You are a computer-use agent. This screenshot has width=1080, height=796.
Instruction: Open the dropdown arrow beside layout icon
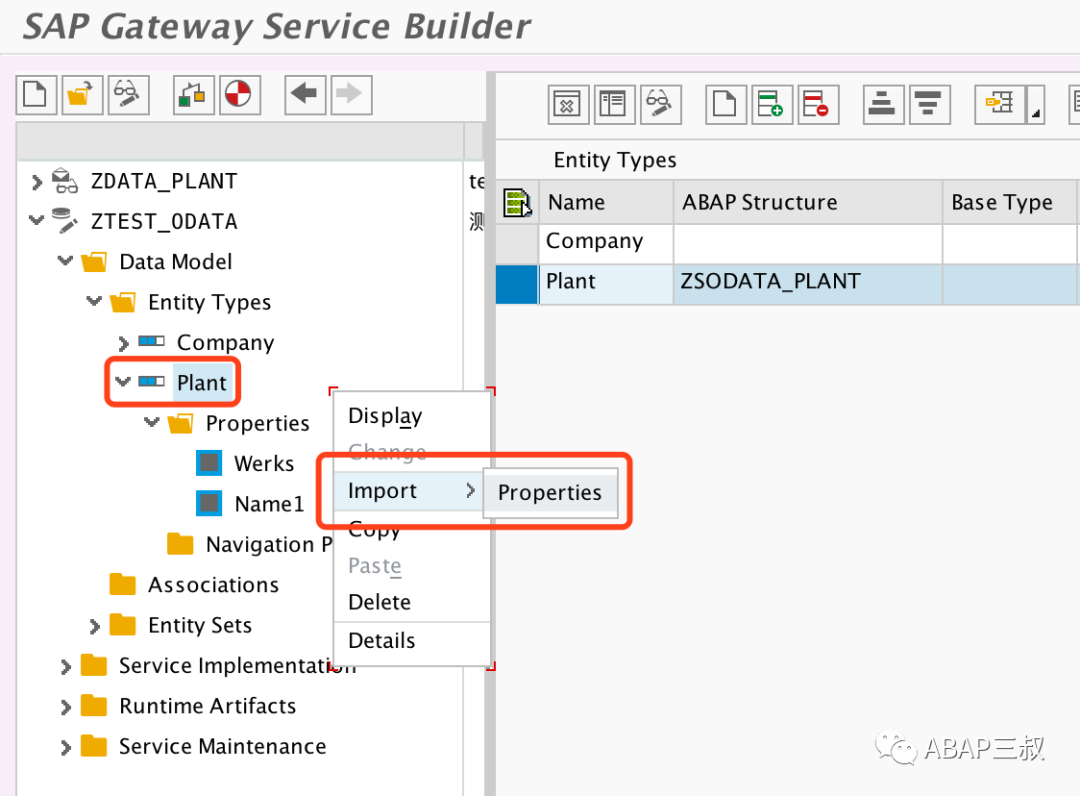pos(1035,105)
